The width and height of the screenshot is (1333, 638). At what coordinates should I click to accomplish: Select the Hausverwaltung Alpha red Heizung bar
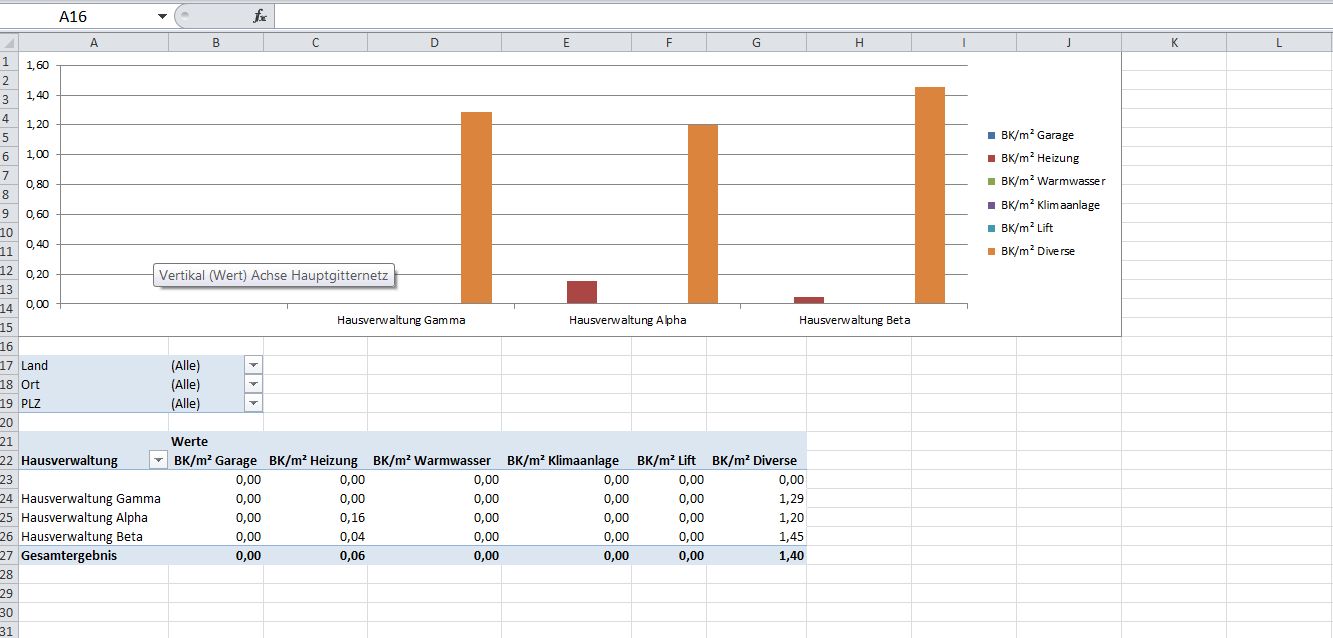pyautogui.click(x=581, y=292)
